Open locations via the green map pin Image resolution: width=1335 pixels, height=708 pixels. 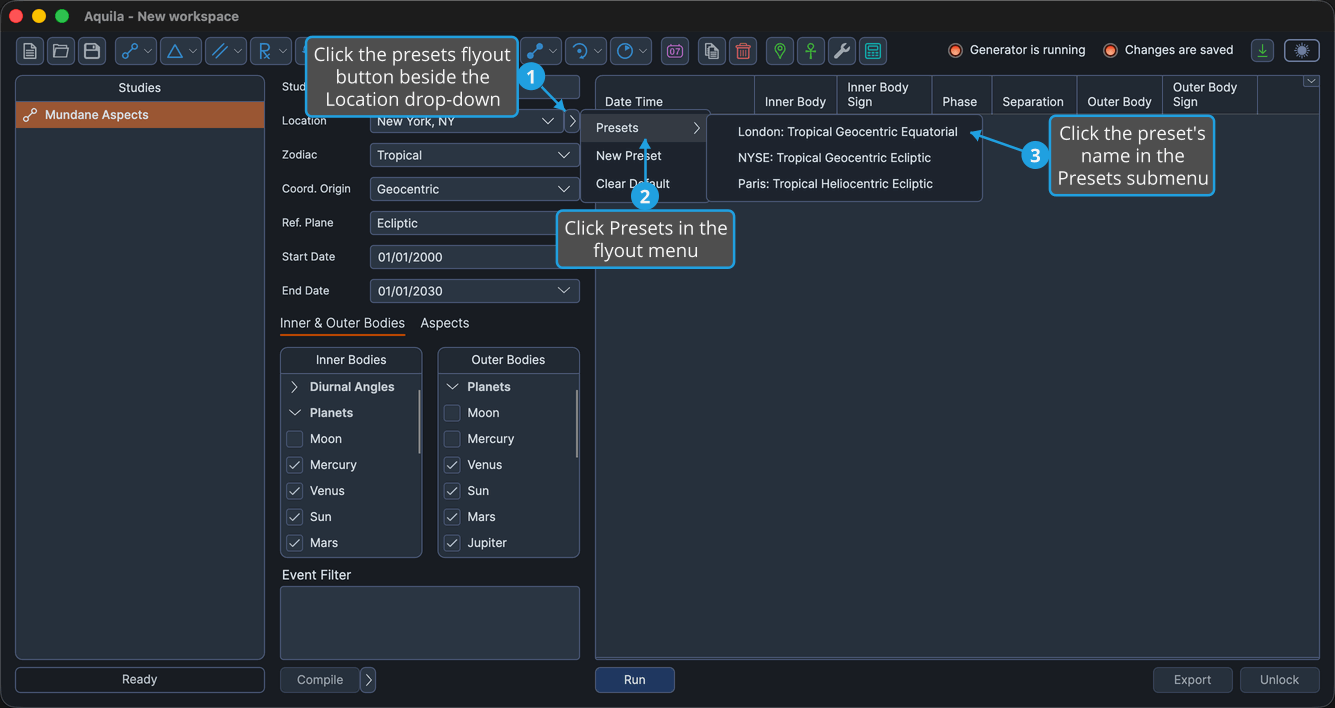780,51
